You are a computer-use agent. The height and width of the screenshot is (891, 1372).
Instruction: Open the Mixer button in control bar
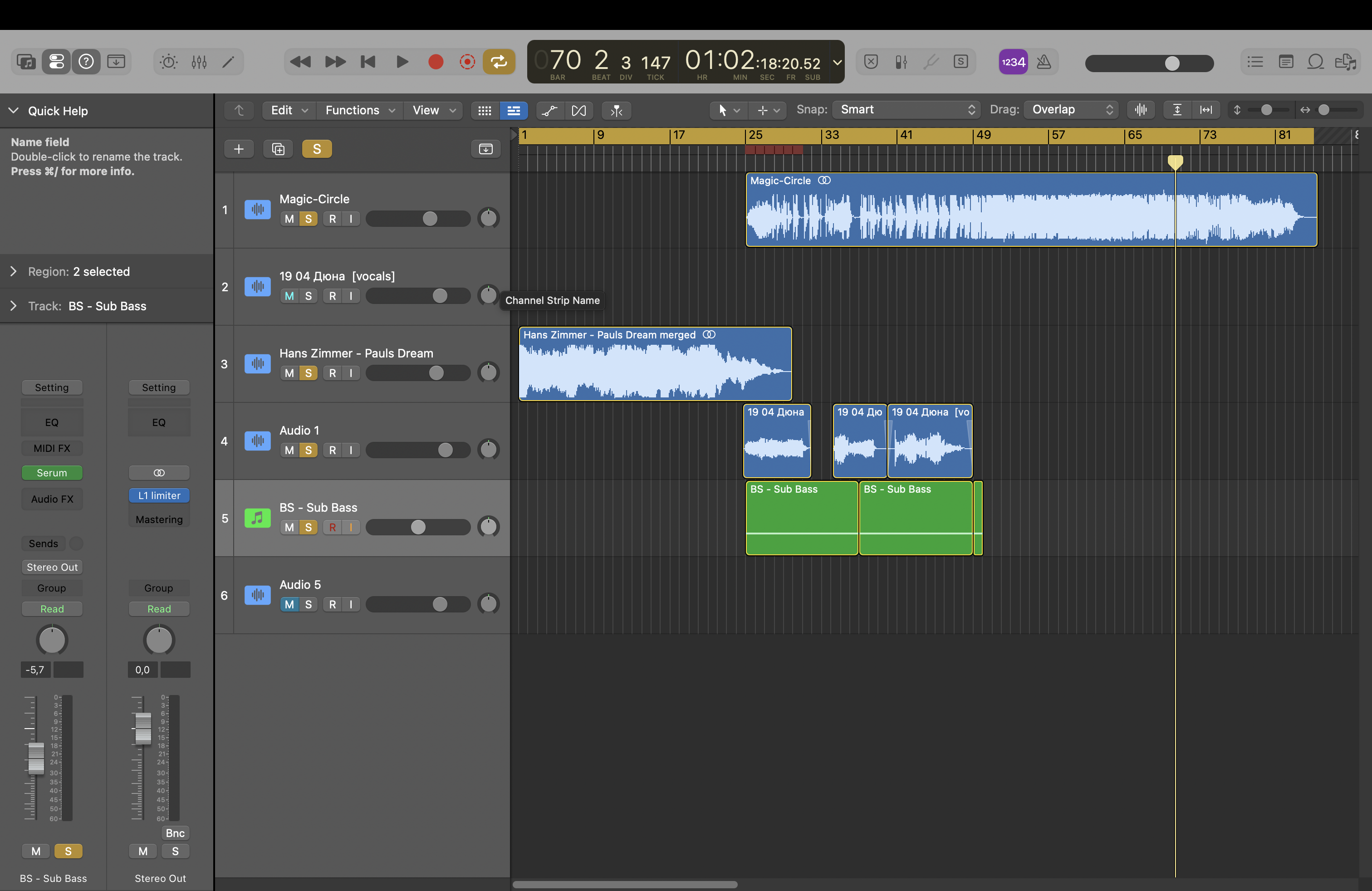(199, 62)
